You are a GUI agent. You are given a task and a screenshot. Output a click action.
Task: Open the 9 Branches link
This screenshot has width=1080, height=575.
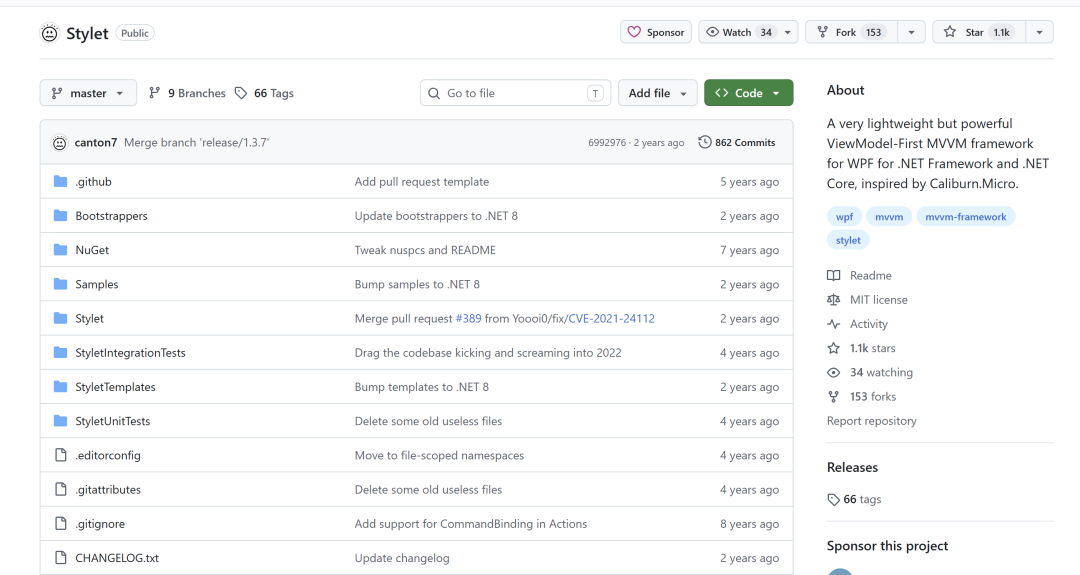(x=187, y=93)
